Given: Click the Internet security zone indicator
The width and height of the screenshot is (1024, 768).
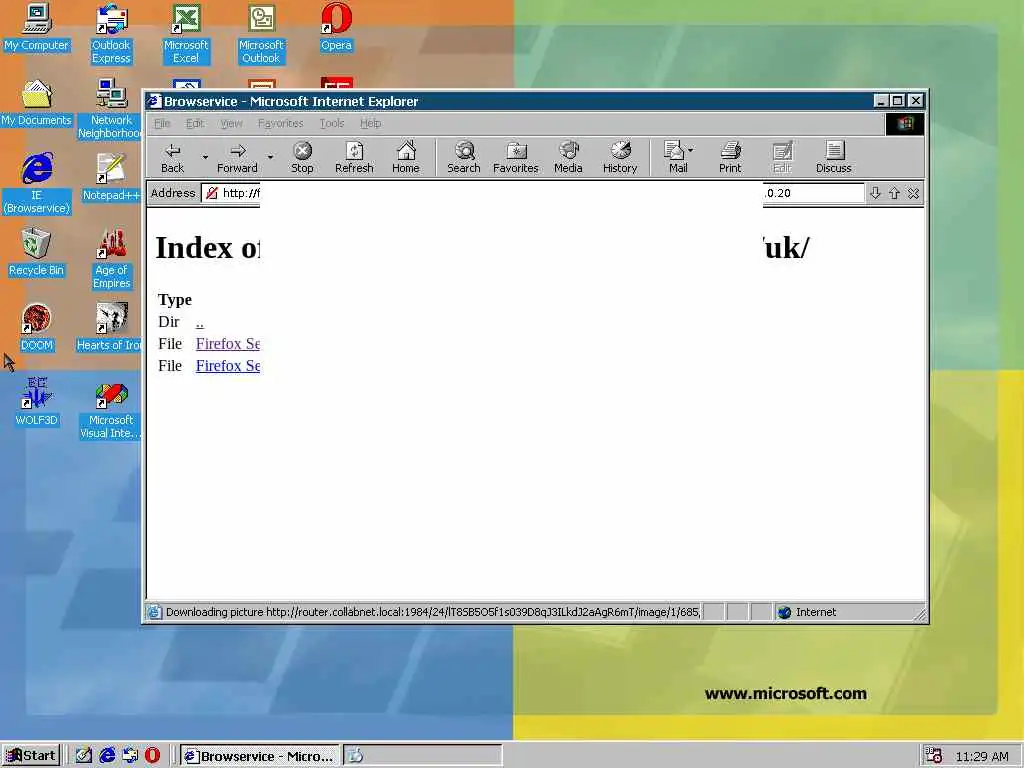Looking at the screenshot, I should (x=807, y=613).
